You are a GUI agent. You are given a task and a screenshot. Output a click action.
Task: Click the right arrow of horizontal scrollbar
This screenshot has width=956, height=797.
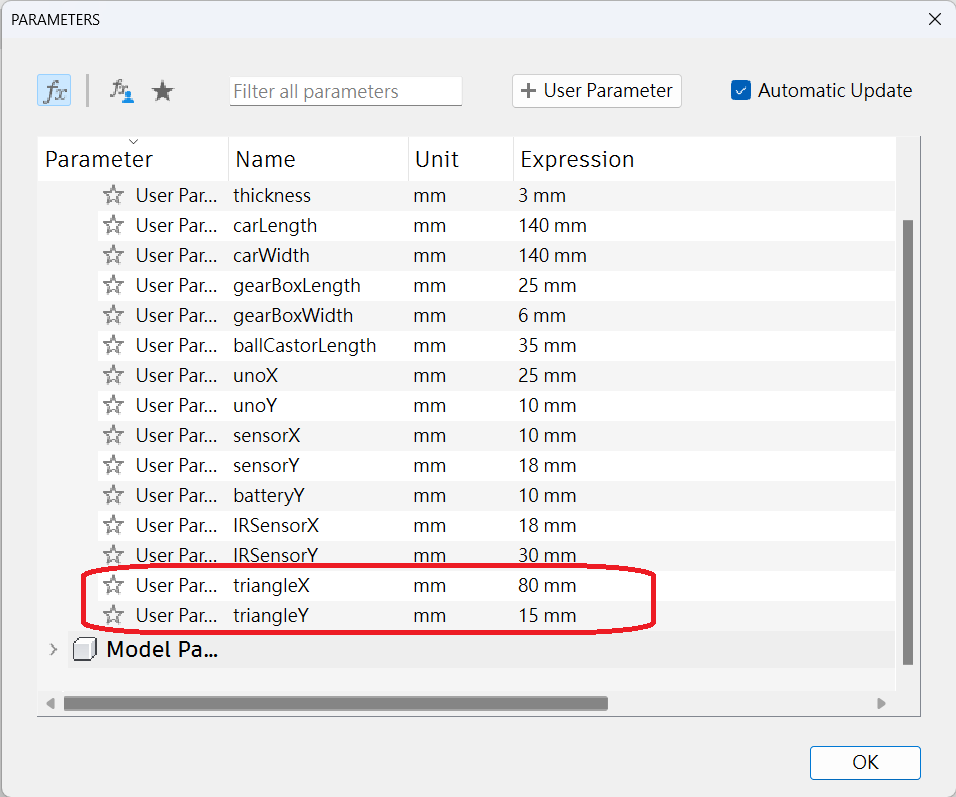coord(881,703)
